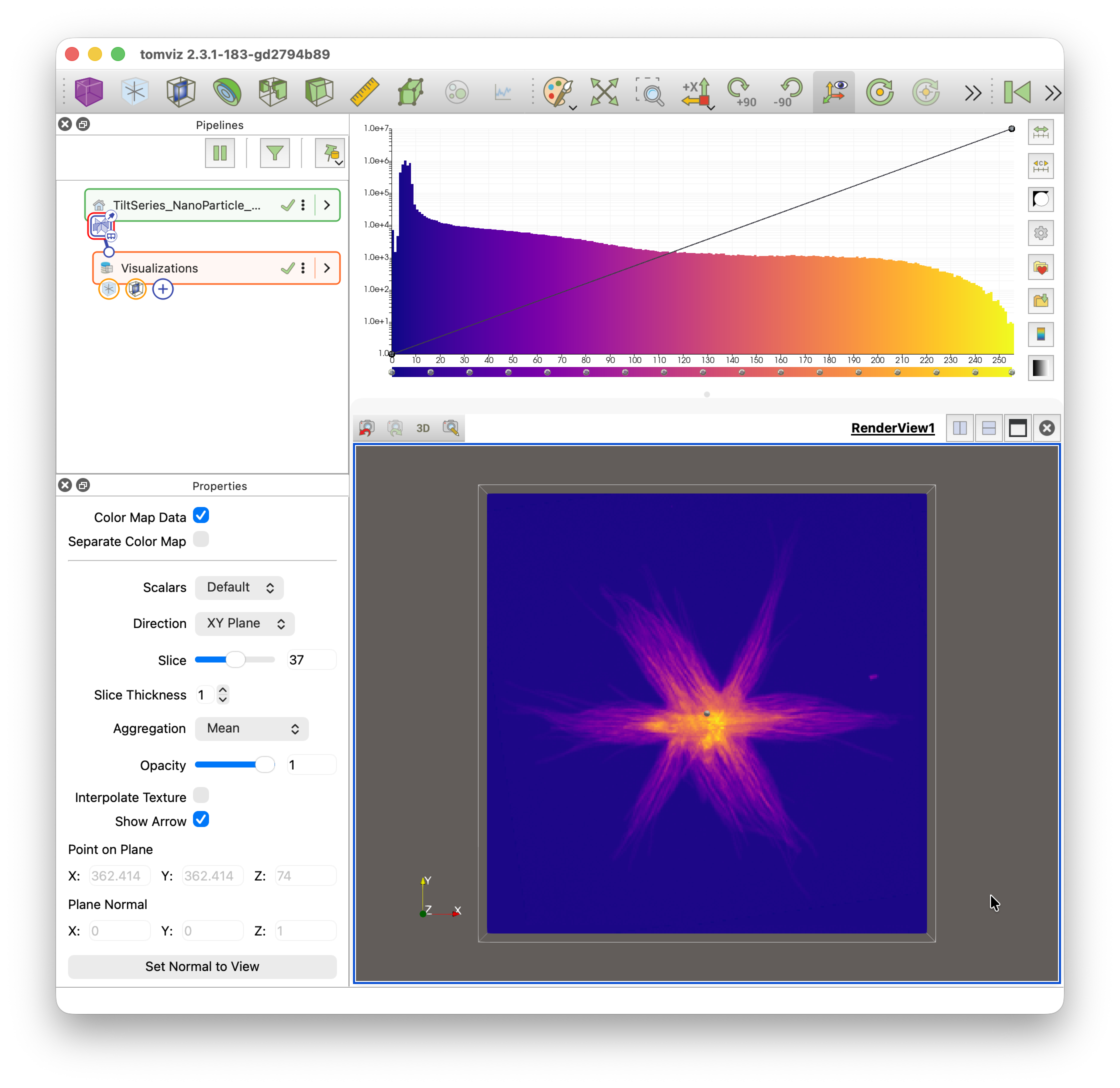Add a Clip module with split cube icon
Image resolution: width=1120 pixels, height=1088 pixels.
272,92
